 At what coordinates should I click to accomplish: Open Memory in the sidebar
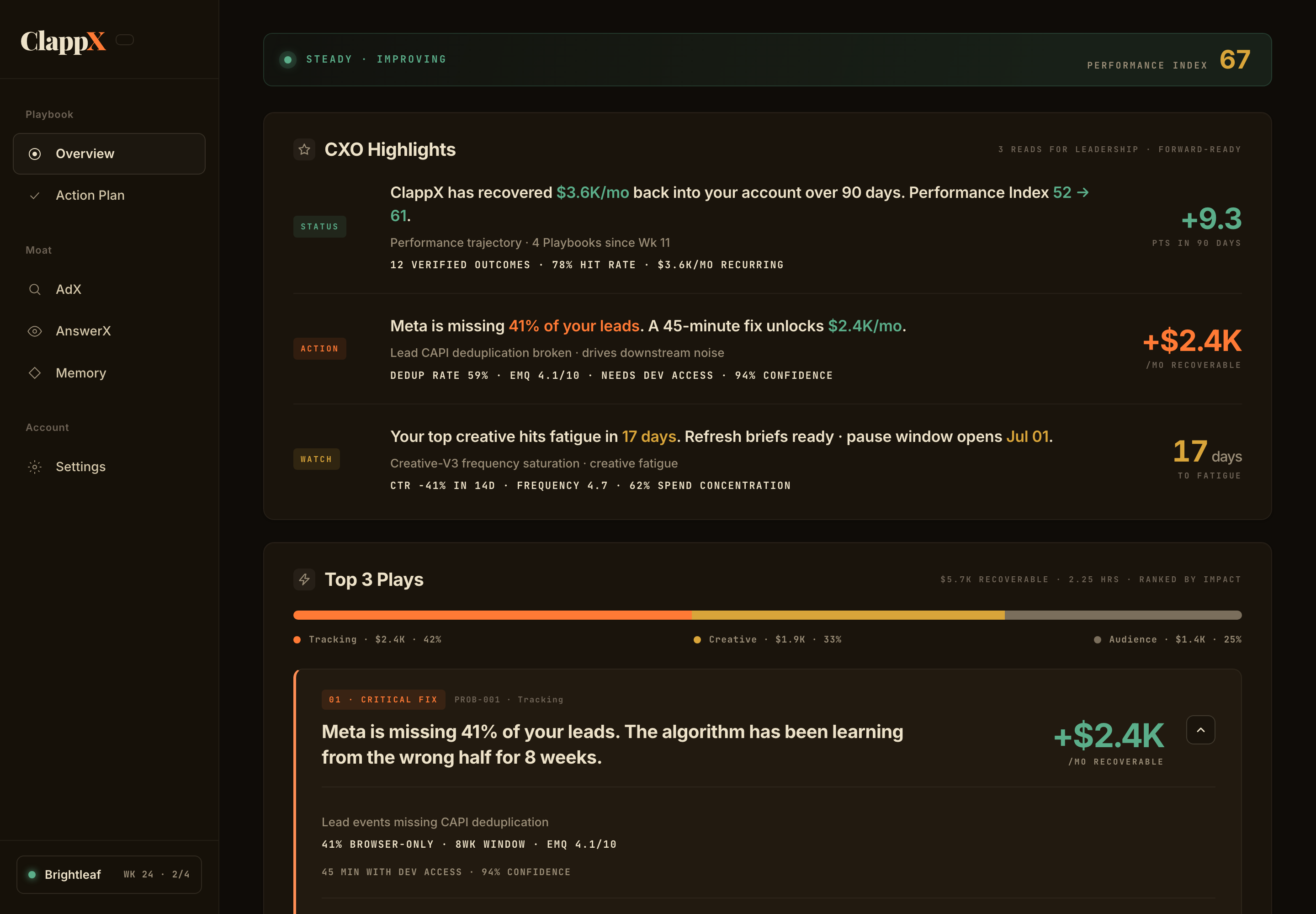click(109, 373)
